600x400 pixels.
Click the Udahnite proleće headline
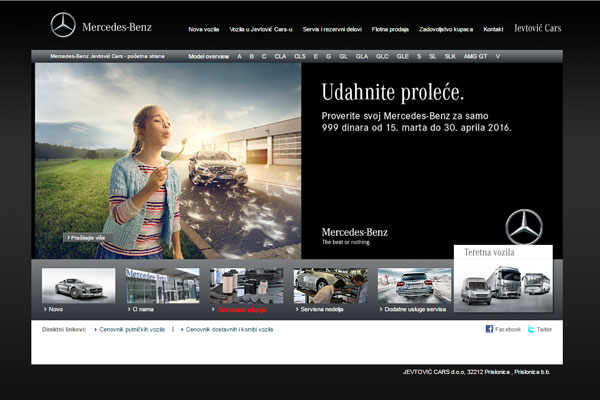[393, 93]
